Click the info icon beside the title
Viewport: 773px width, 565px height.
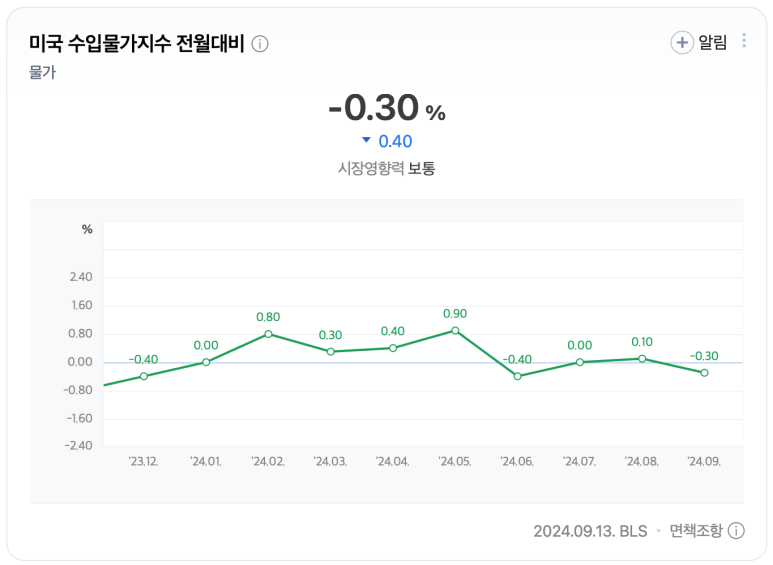tap(260, 44)
